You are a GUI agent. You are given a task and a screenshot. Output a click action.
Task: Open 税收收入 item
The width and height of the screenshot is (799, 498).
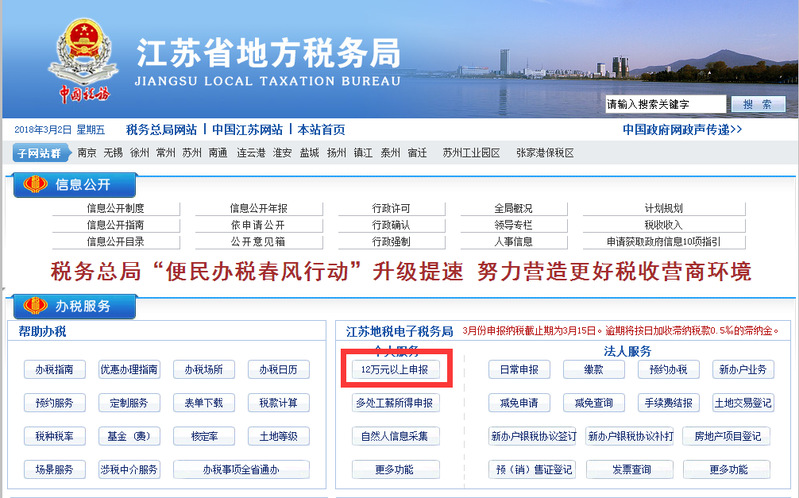click(663, 225)
